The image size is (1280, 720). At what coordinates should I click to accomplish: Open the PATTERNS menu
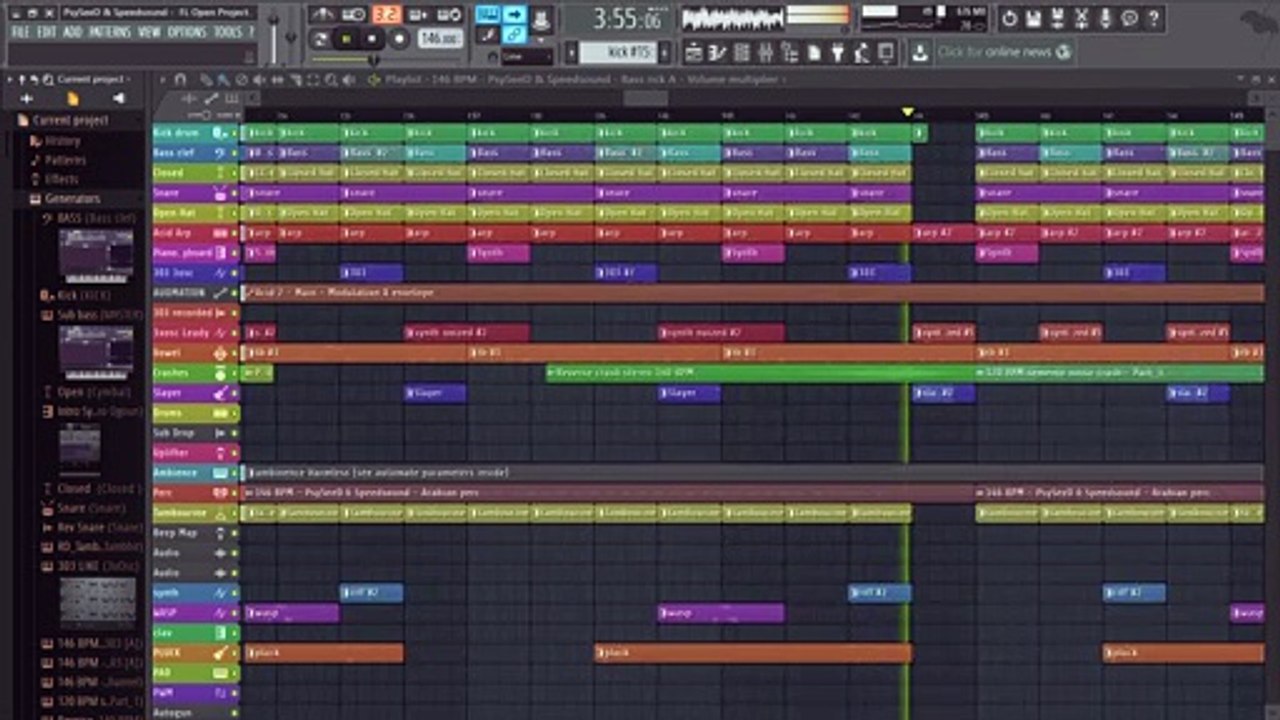pos(110,32)
